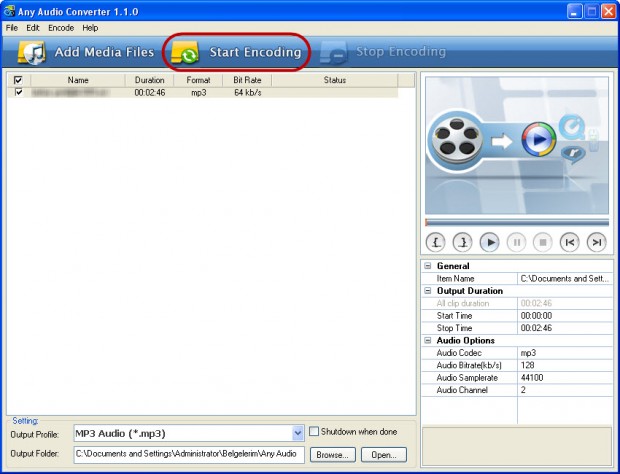Uncheck the mp3 file row checkbox
The height and width of the screenshot is (474, 620).
pos(18,93)
